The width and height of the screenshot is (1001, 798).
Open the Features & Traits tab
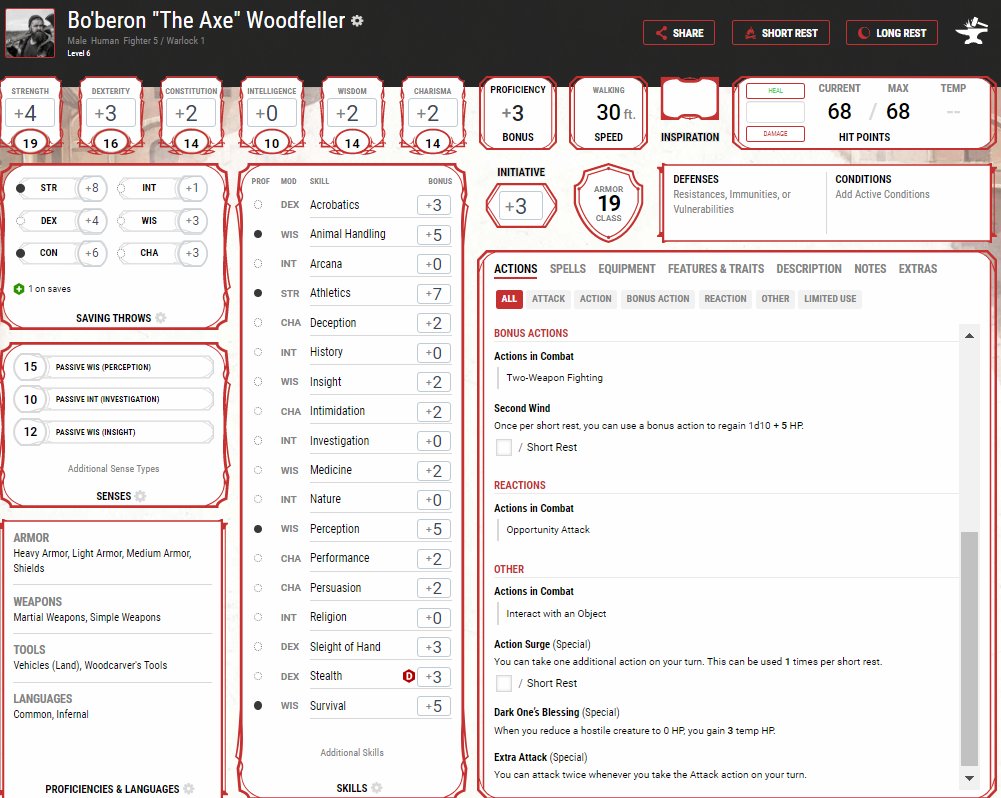[716, 269]
